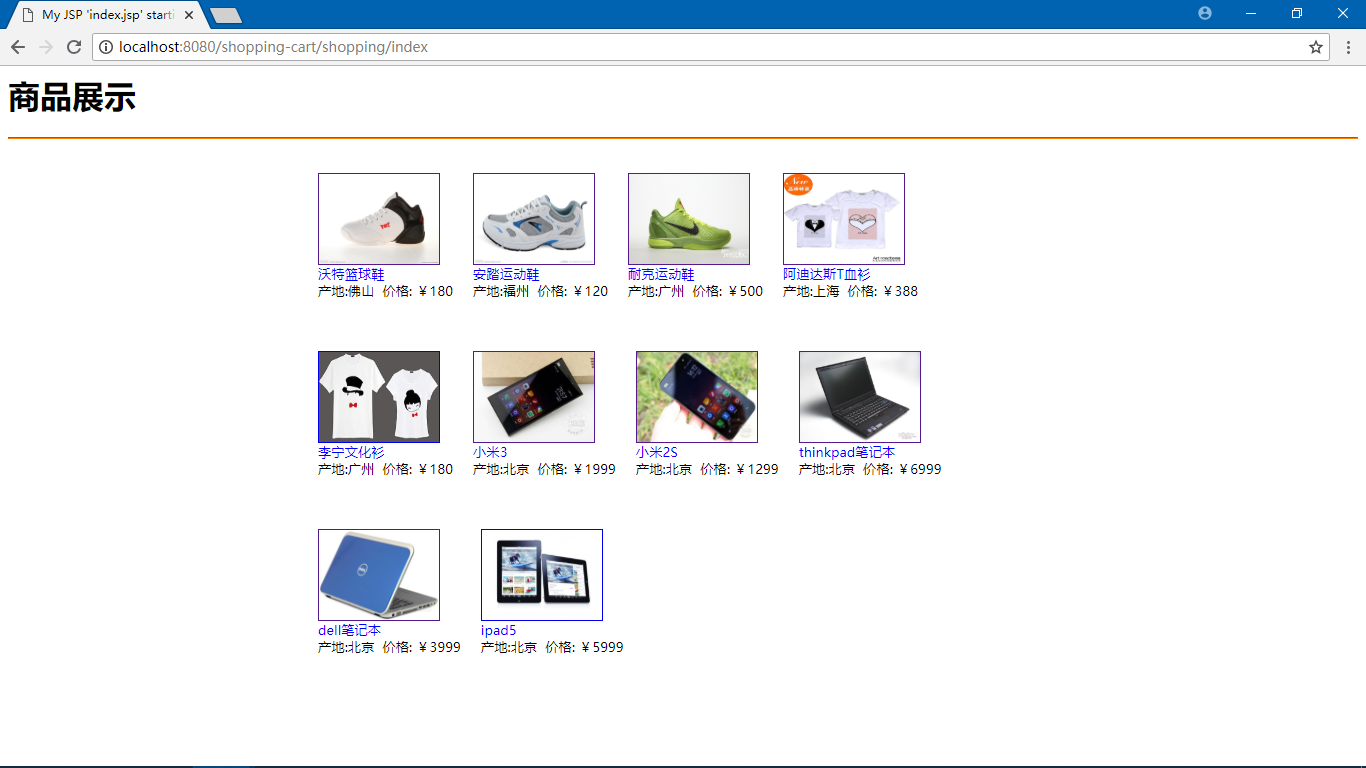Open the Chrome three-dot menu
The width and height of the screenshot is (1366, 768).
click(1348, 47)
